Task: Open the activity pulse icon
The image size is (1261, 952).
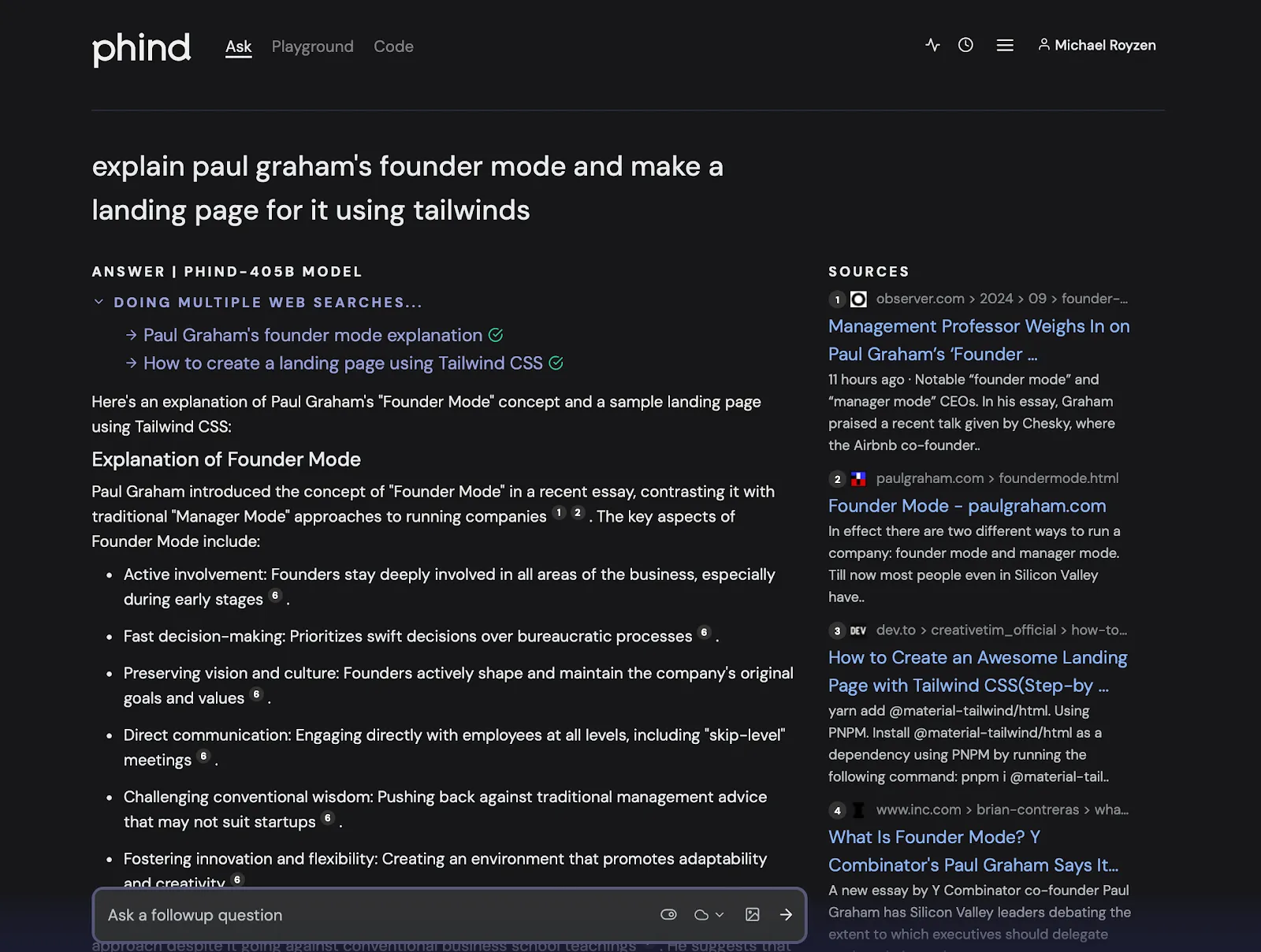Action: point(932,45)
